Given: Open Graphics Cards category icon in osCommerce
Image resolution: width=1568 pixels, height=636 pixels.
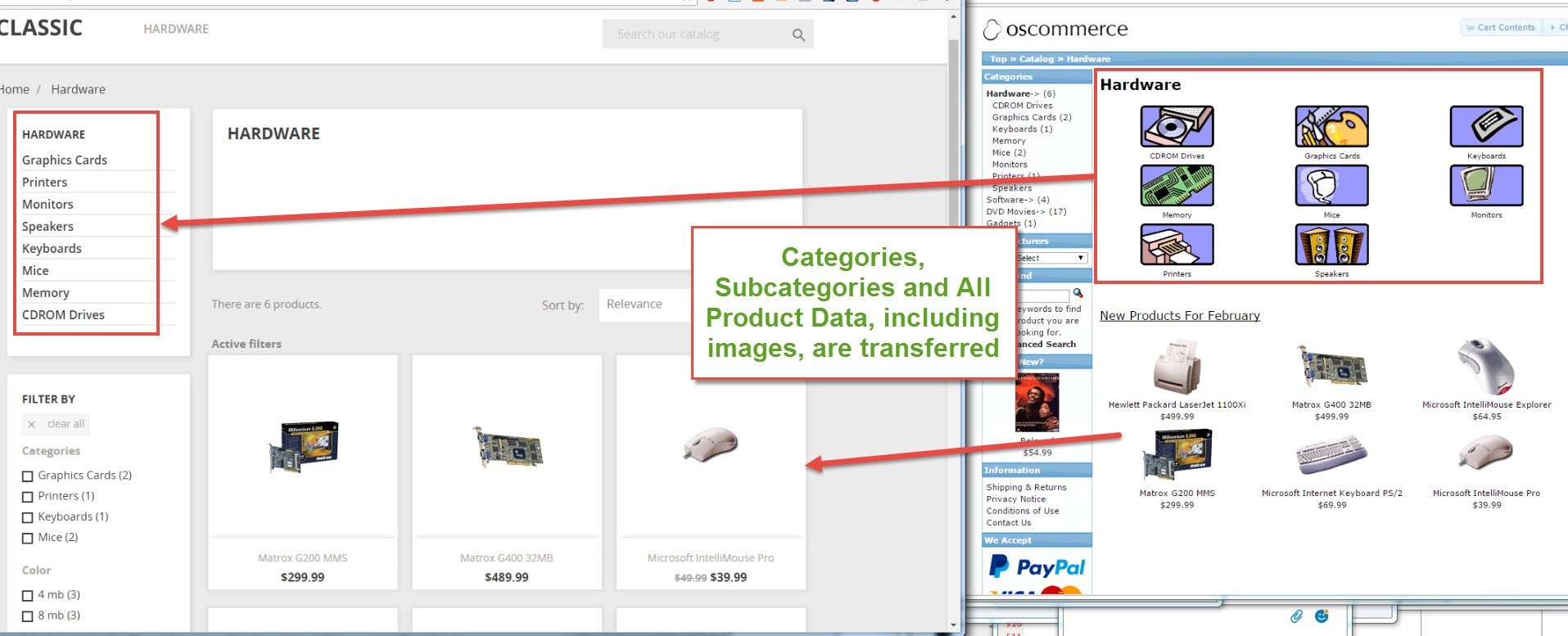Looking at the screenshot, I should [x=1331, y=127].
